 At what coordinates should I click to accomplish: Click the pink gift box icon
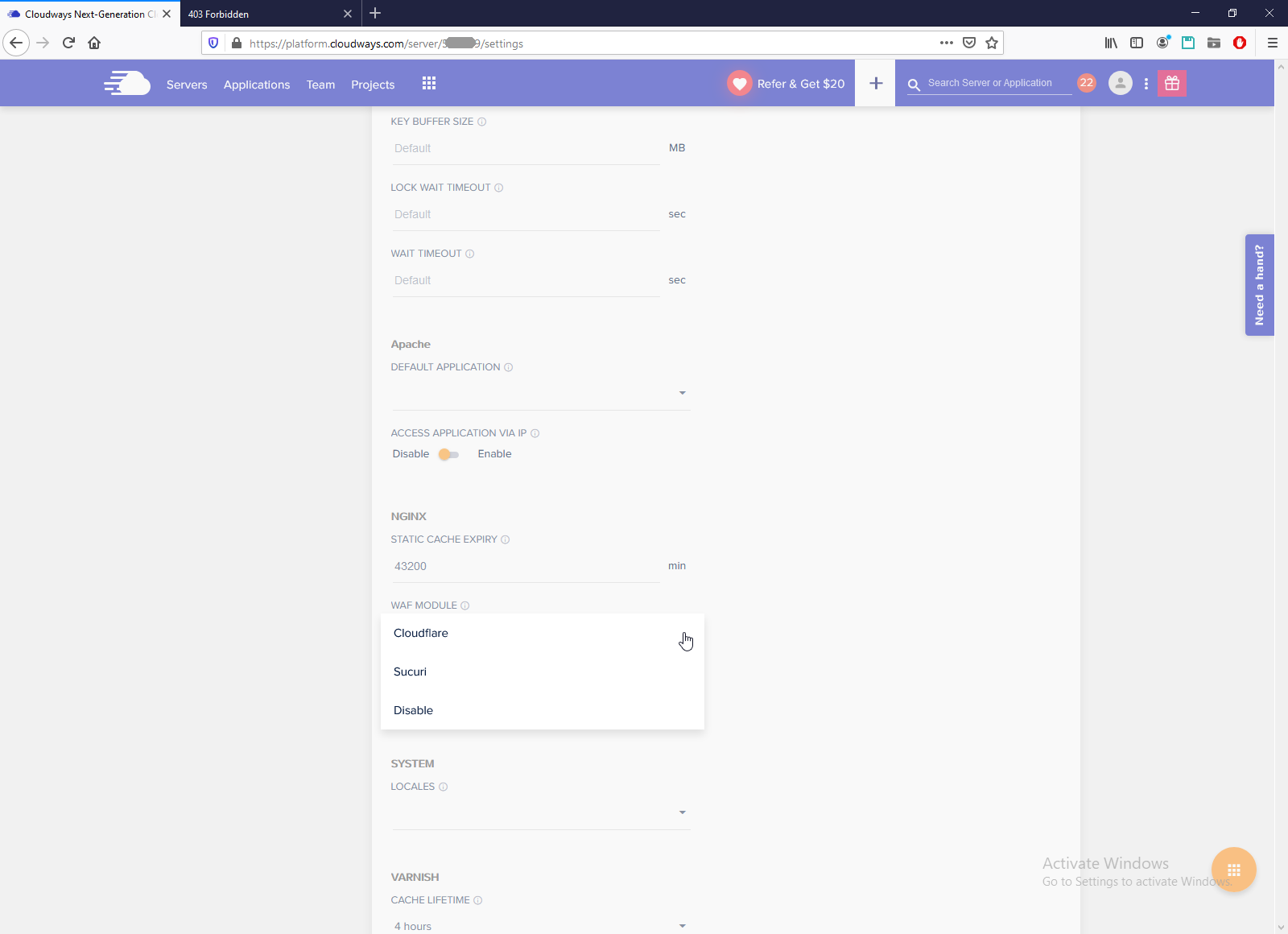click(x=1172, y=83)
